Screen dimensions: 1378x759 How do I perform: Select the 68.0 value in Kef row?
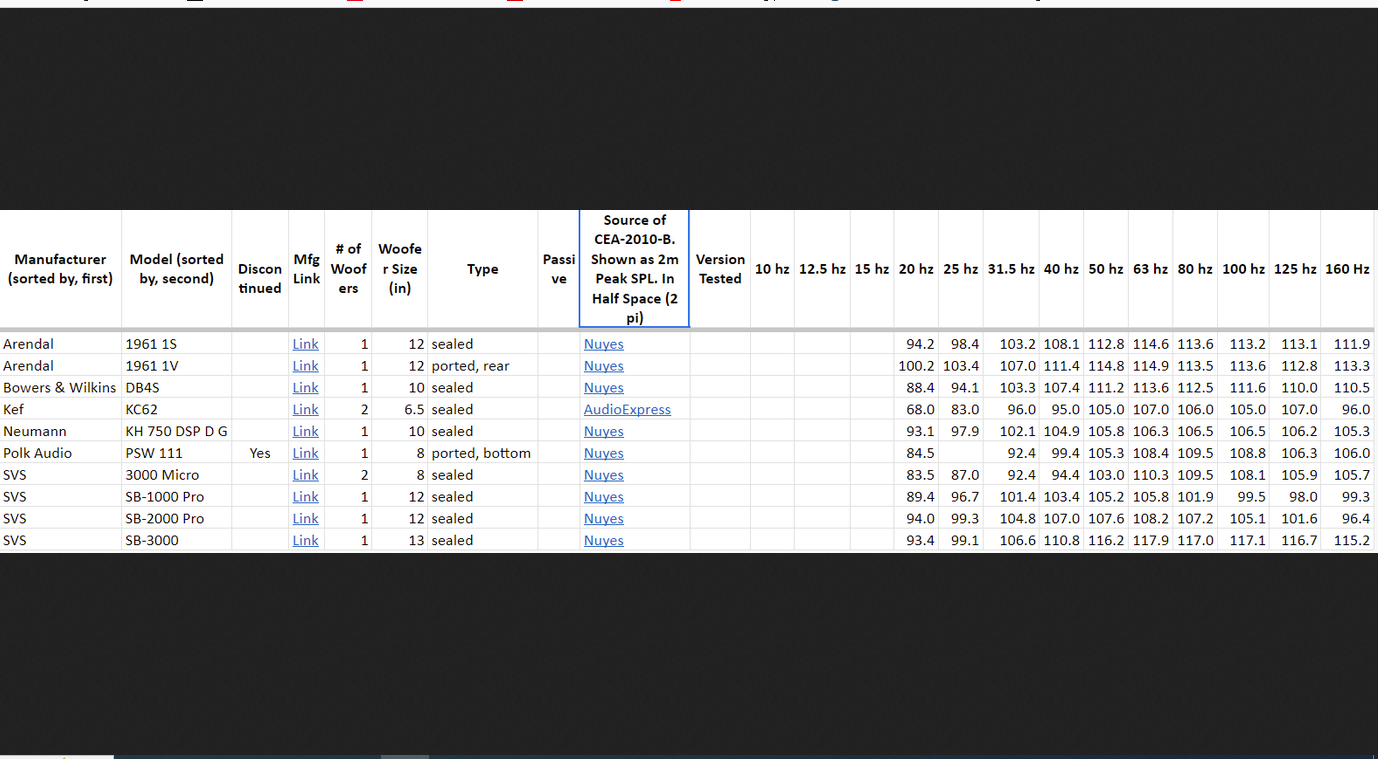point(916,410)
